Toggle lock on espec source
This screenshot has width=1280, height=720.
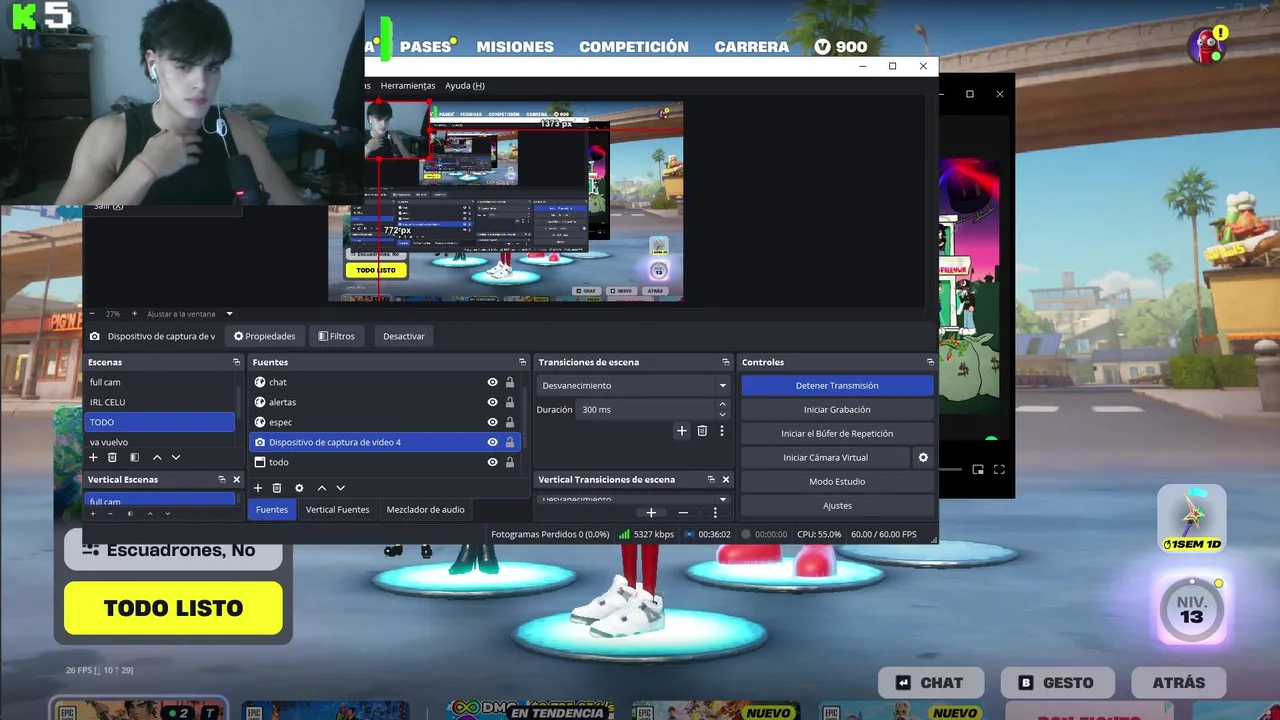510,422
